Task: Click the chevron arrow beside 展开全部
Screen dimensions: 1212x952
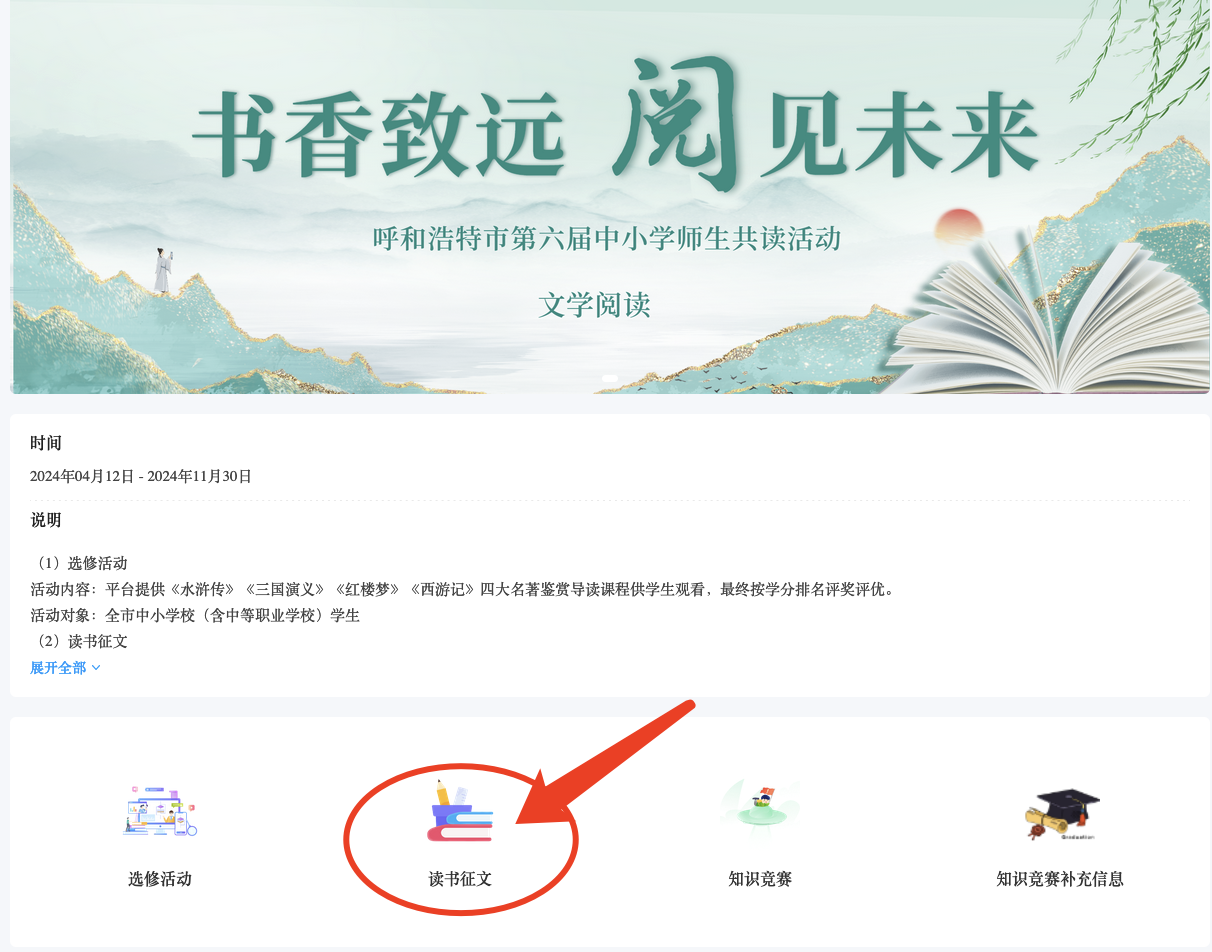Action: 96,668
